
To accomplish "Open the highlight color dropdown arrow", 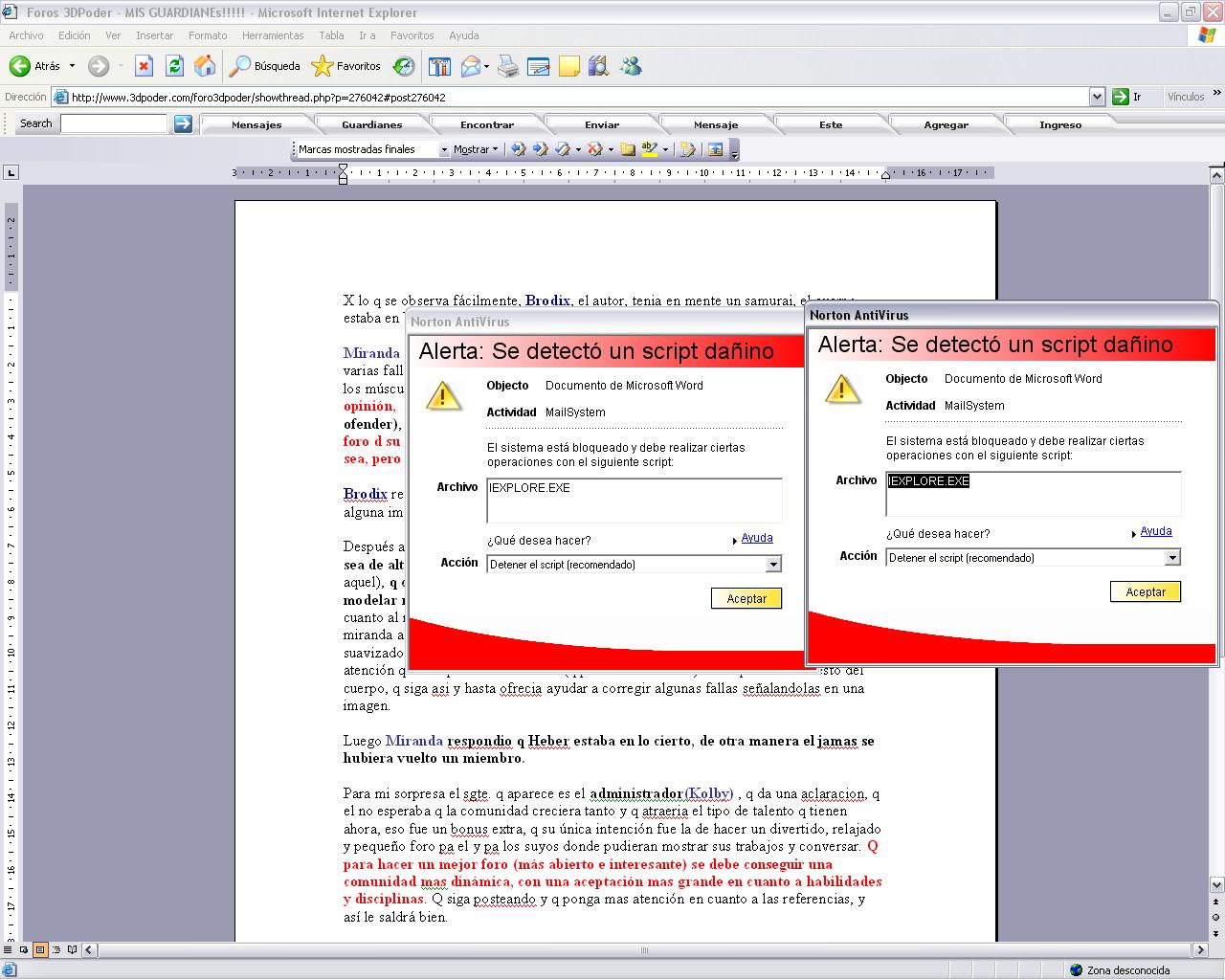I will 664,150.
